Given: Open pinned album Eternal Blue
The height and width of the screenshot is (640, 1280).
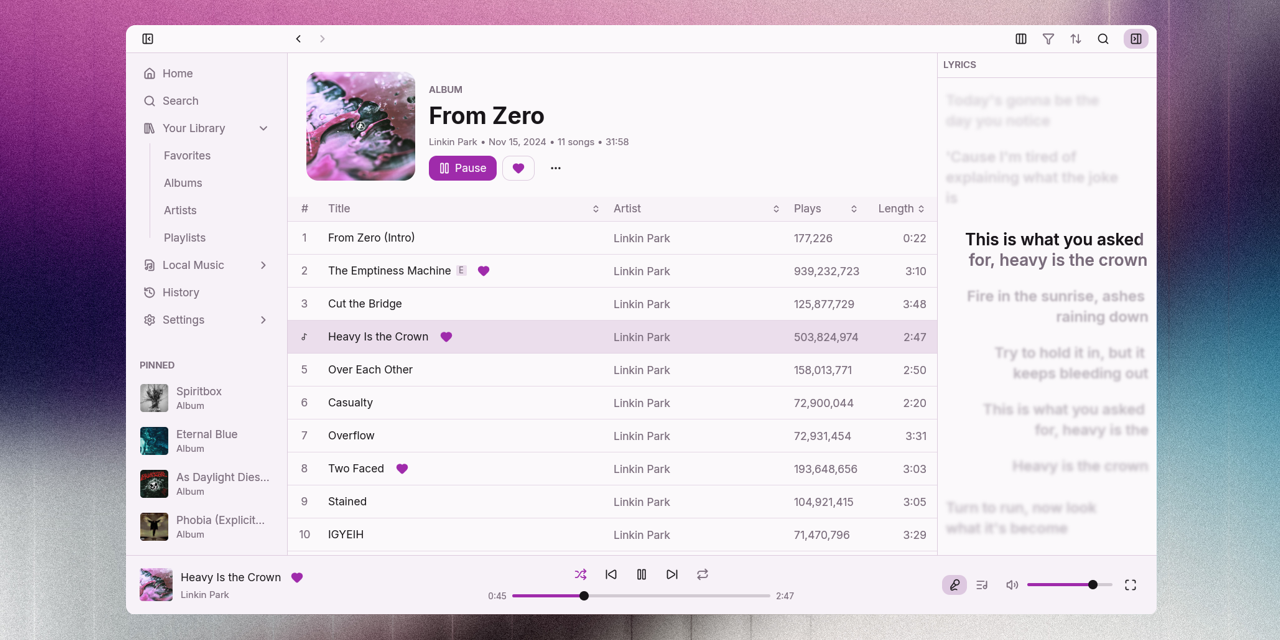Looking at the screenshot, I should 206,441.
